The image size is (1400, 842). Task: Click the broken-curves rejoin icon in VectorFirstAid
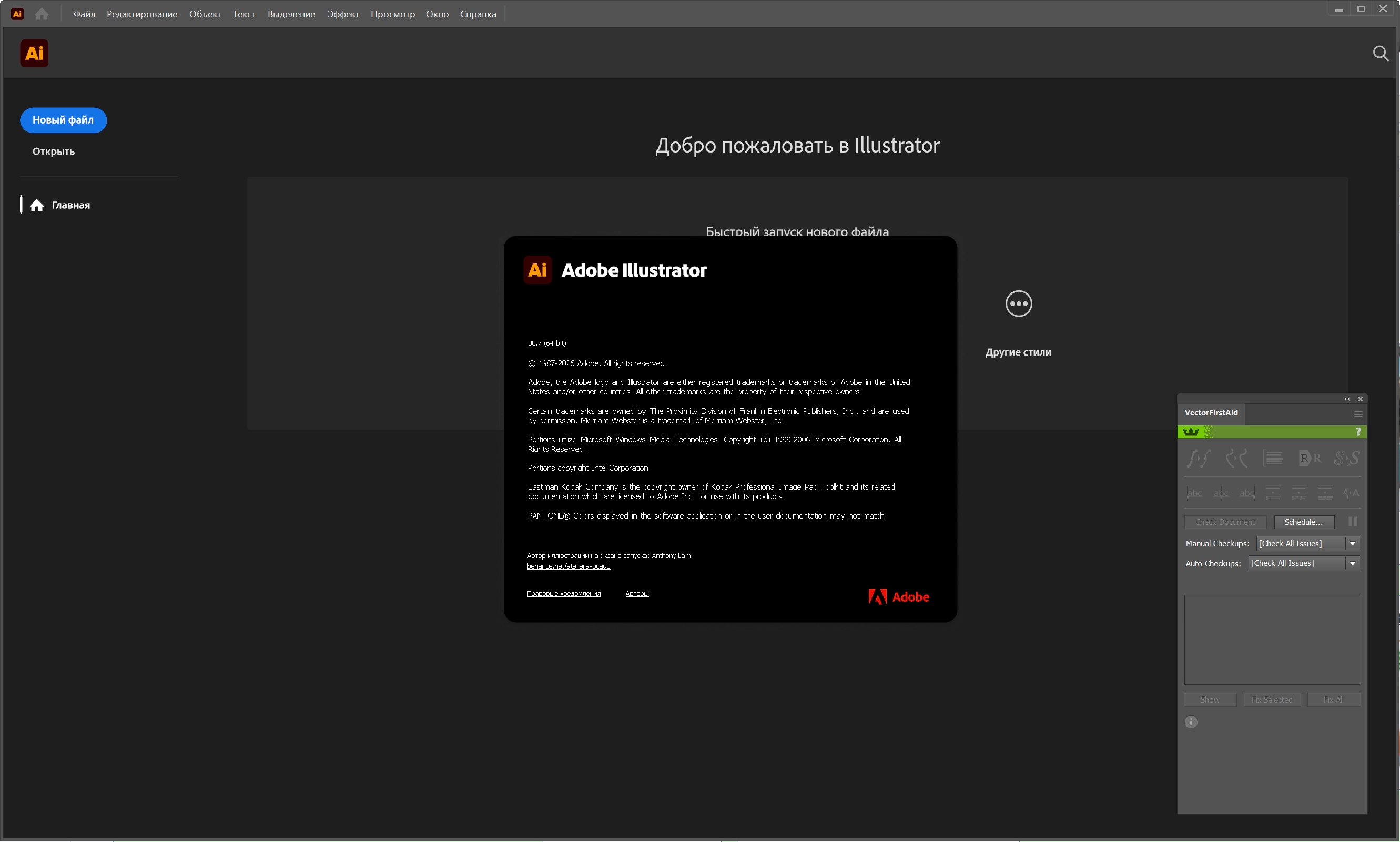pyautogui.click(x=1236, y=458)
